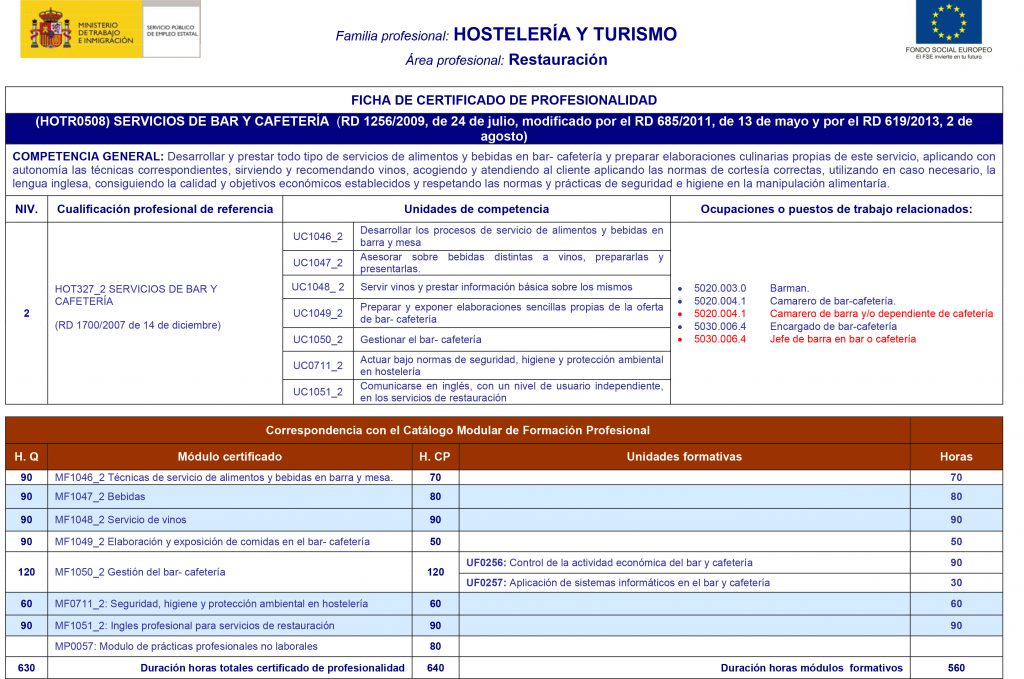Click the UC1046_2 competence unit code
Viewport: 1024px width, 679px height.
[318, 236]
